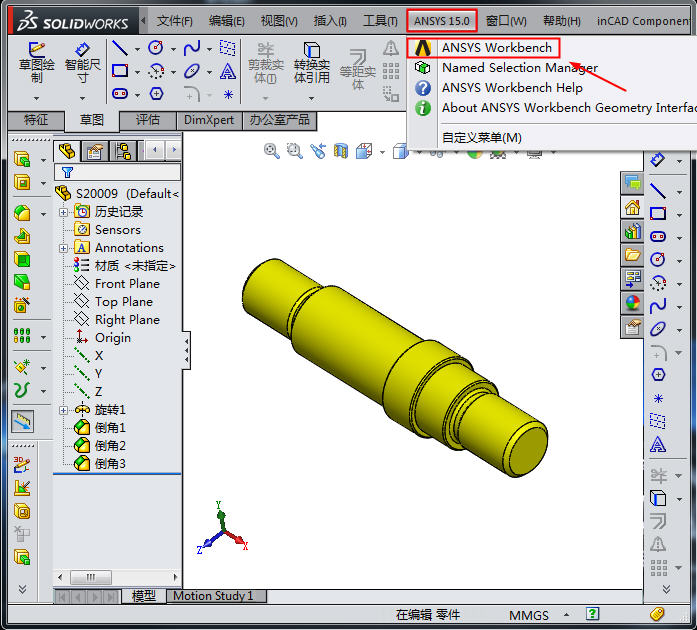The image size is (697, 630).
Task: Open the ConfigurationManager tab icon
Action: click(122, 151)
